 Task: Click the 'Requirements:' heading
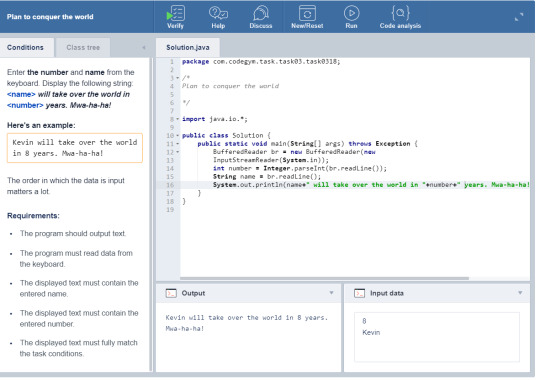33,217
